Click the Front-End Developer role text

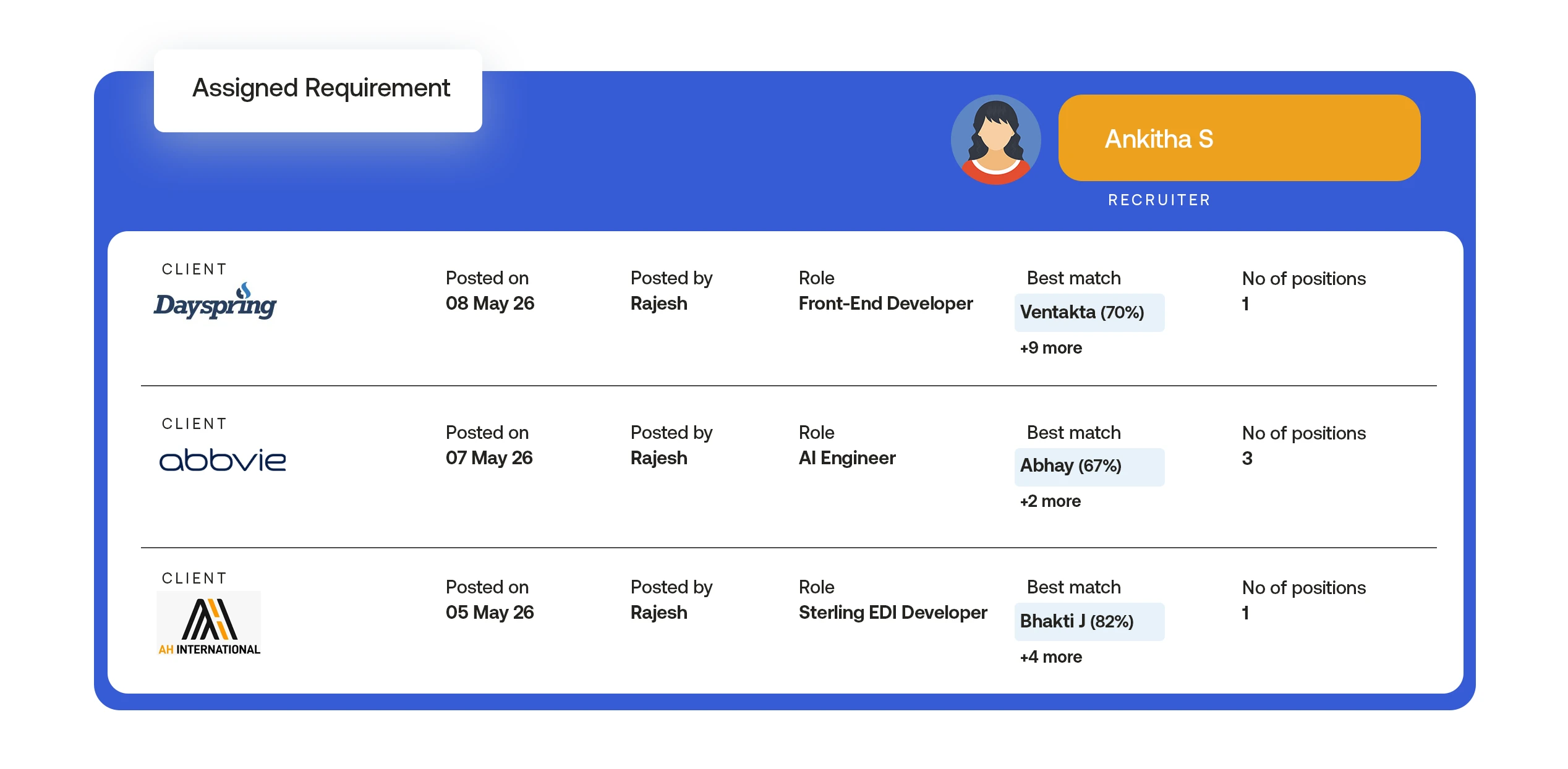click(885, 304)
